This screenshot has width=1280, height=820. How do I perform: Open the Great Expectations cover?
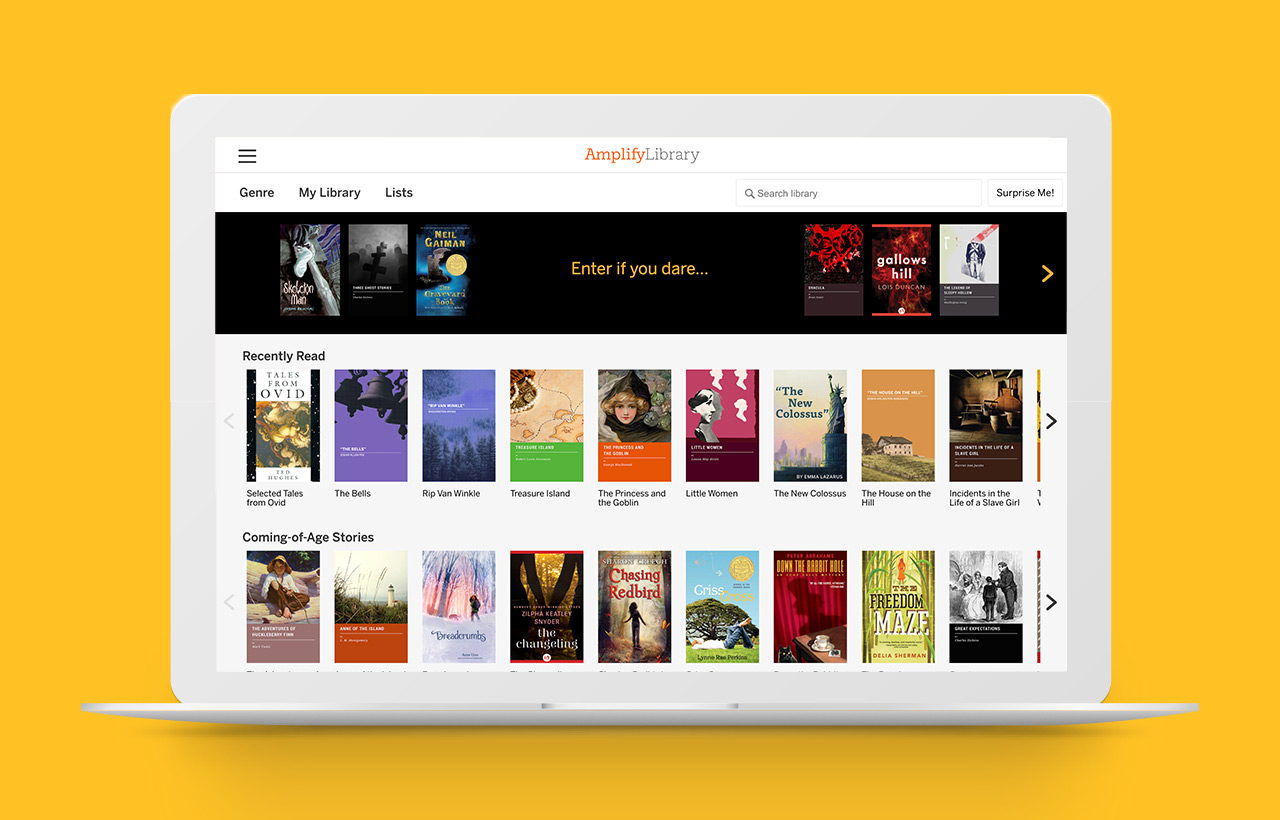tap(986, 607)
